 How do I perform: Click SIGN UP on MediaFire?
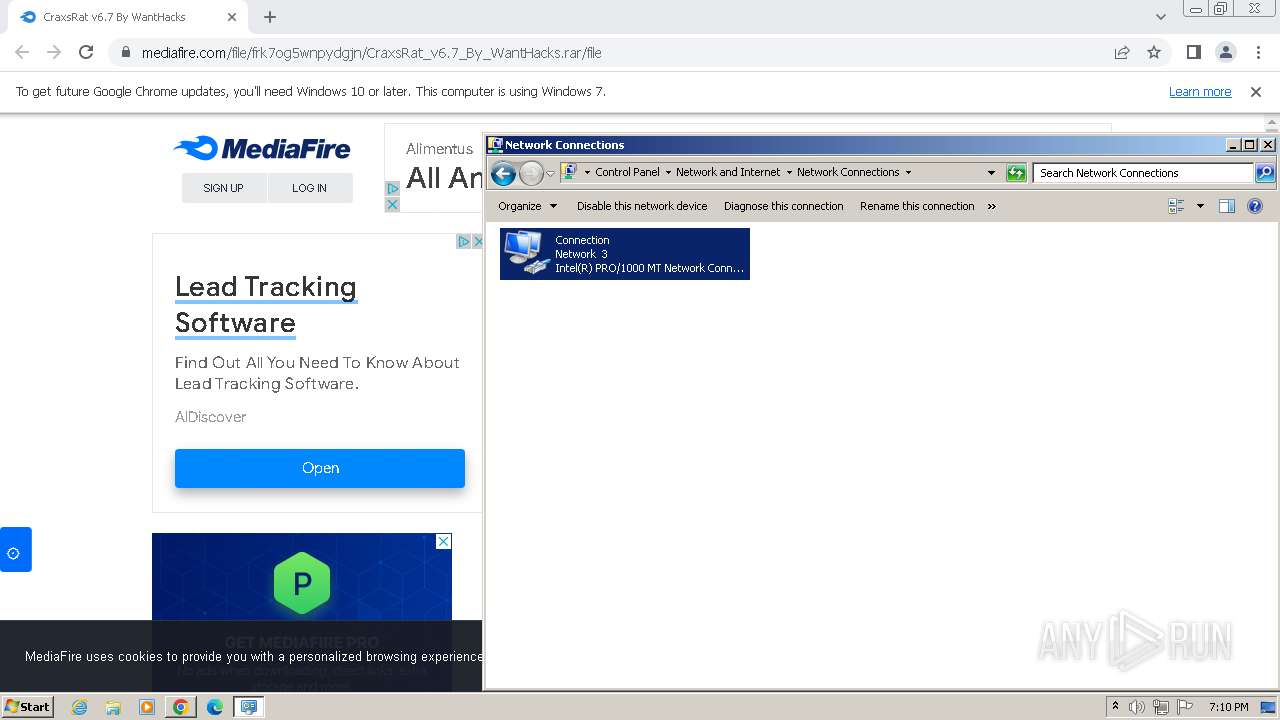[x=223, y=188]
